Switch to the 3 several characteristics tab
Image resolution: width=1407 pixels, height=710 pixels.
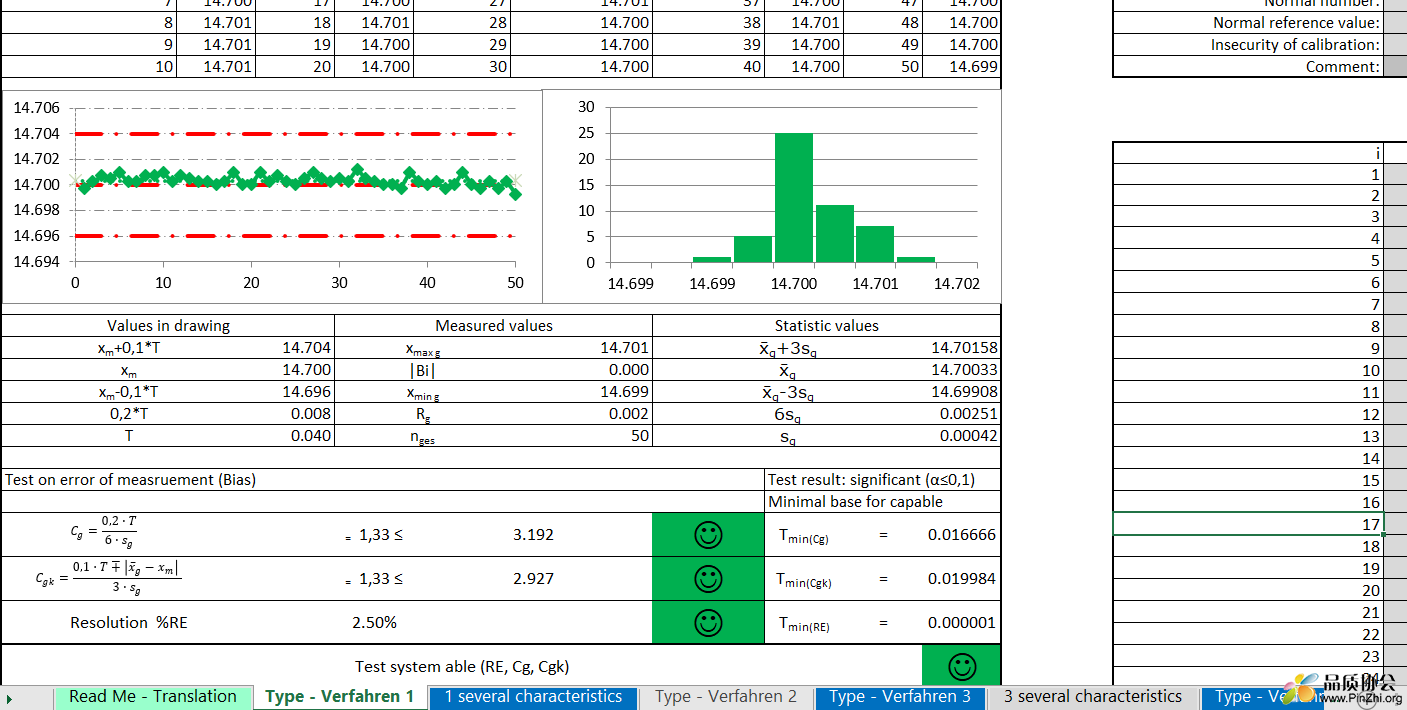click(1093, 697)
